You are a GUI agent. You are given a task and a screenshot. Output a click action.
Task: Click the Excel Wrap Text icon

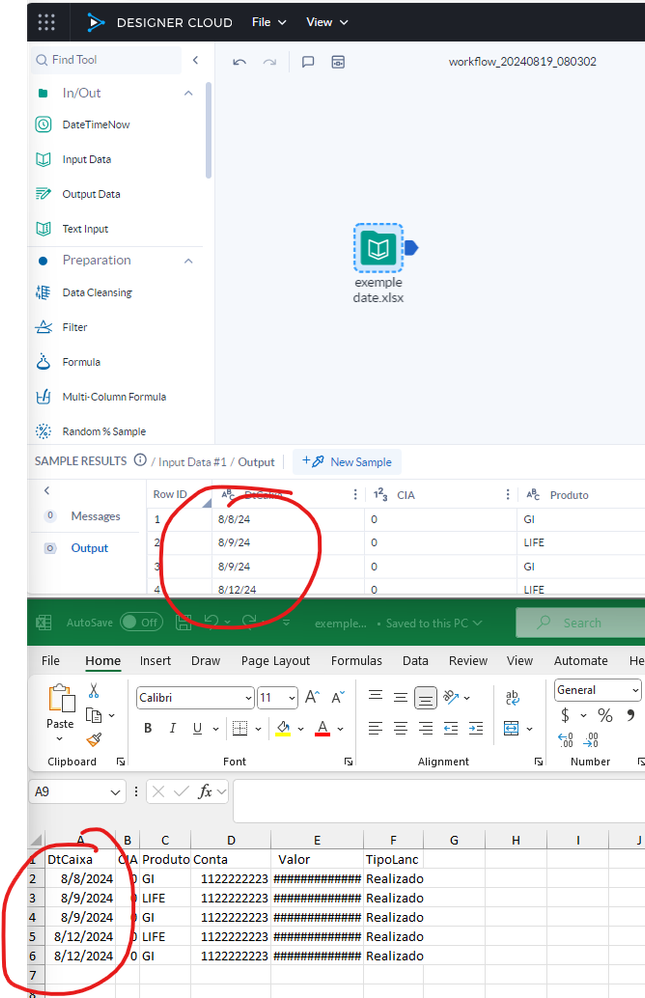coord(512,698)
